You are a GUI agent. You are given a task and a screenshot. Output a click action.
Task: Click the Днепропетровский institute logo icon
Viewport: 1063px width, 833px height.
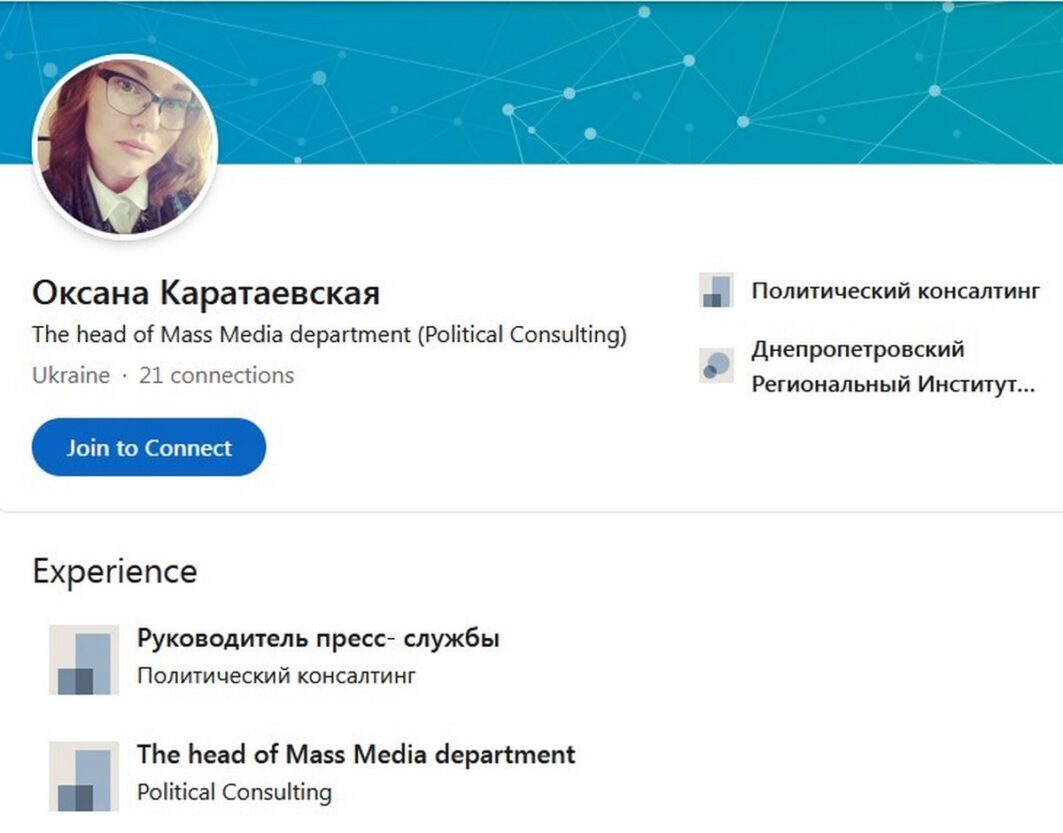pos(715,366)
